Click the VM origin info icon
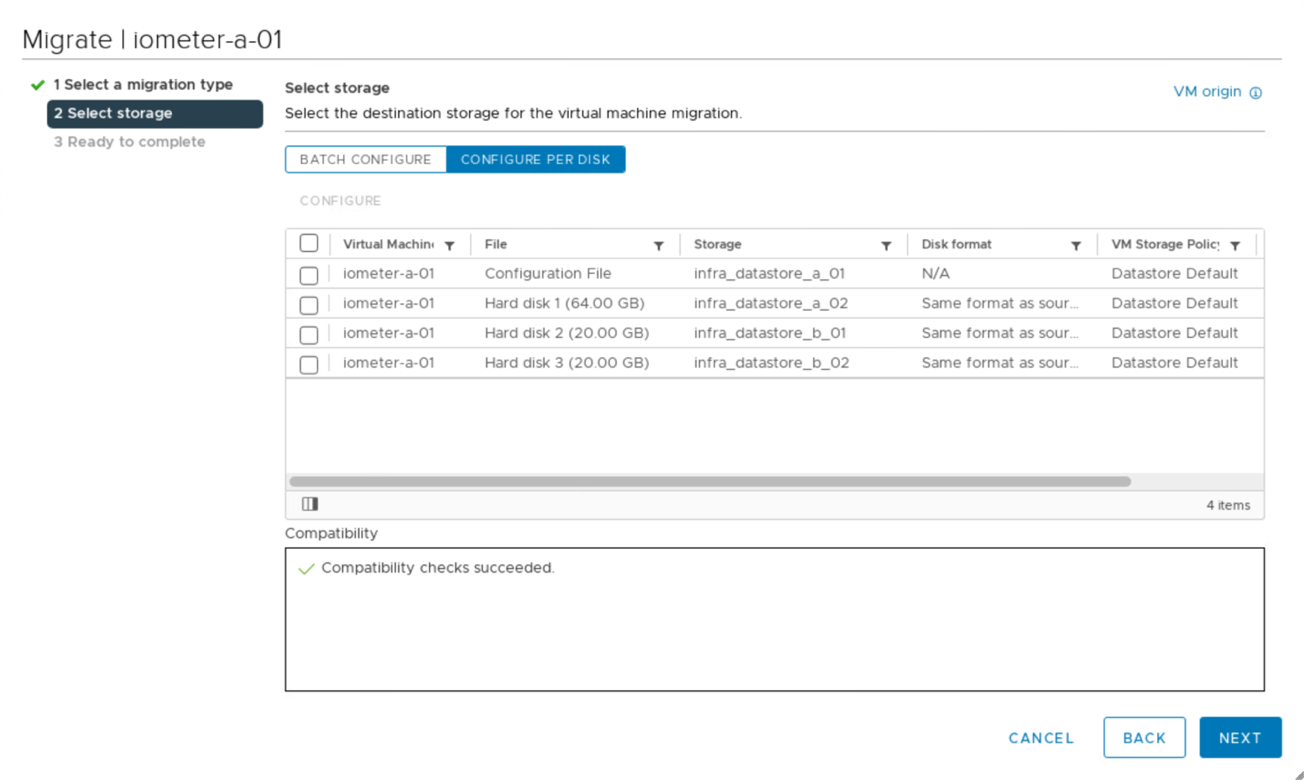This screenshot has width=1304, height=780. coord(1256,93)
